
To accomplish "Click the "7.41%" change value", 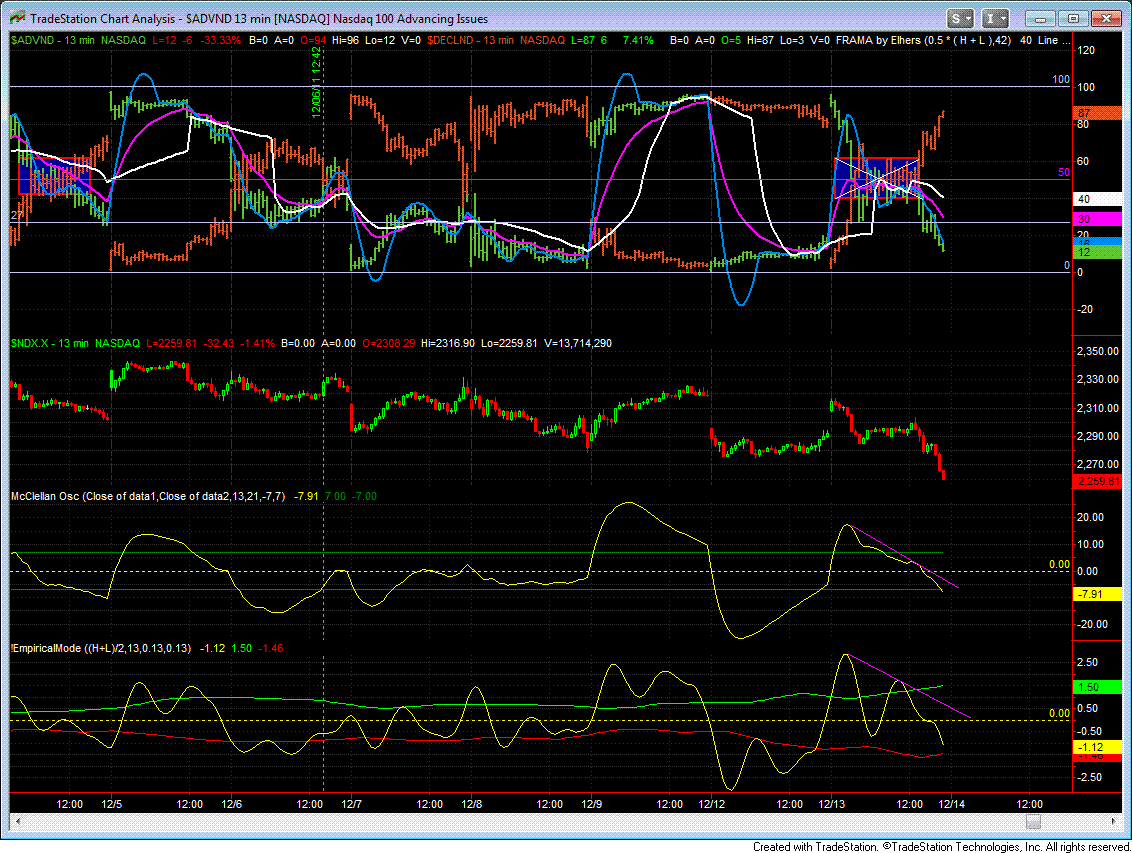I will 637,40.
